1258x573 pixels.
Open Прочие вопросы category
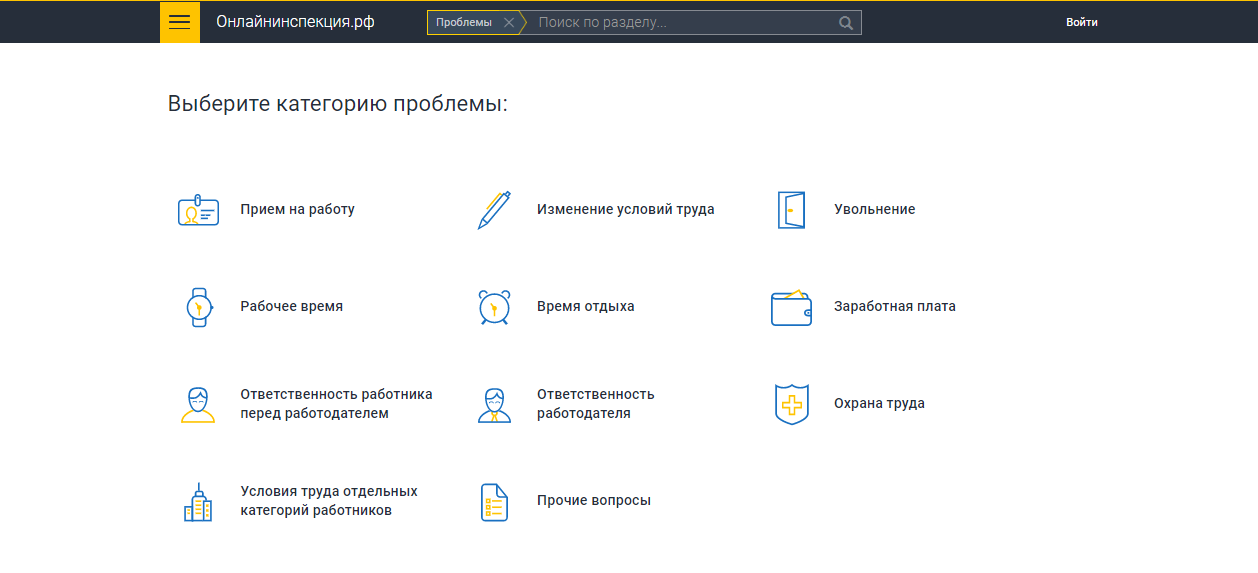pyautogui.click(x=593, y=501)
